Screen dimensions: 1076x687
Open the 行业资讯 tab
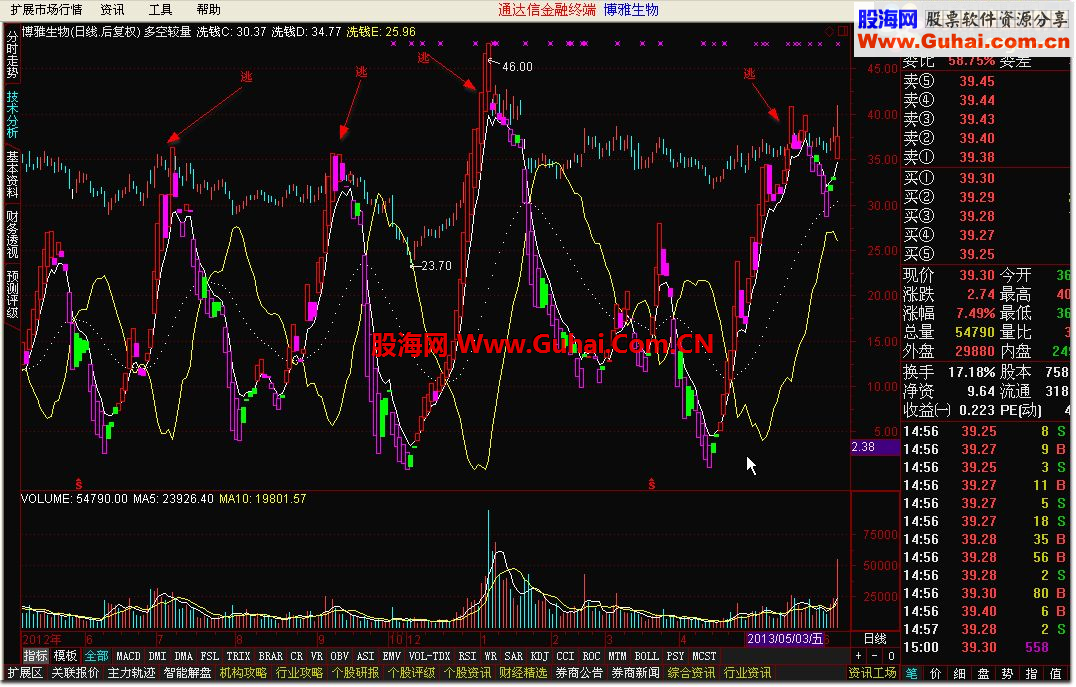747,673
